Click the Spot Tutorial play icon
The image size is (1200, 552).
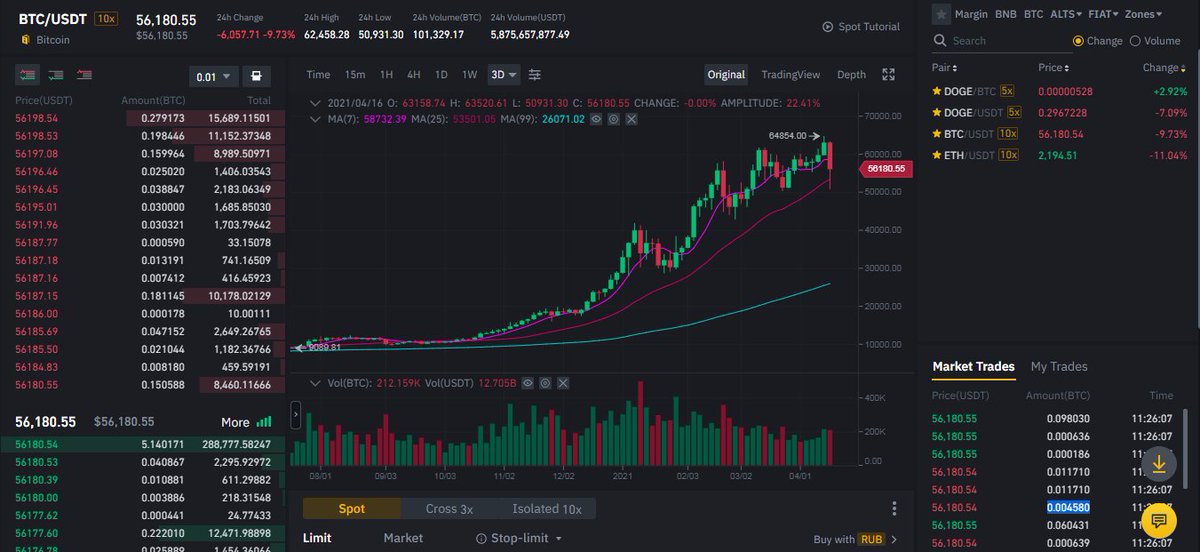tap(827, 27)
